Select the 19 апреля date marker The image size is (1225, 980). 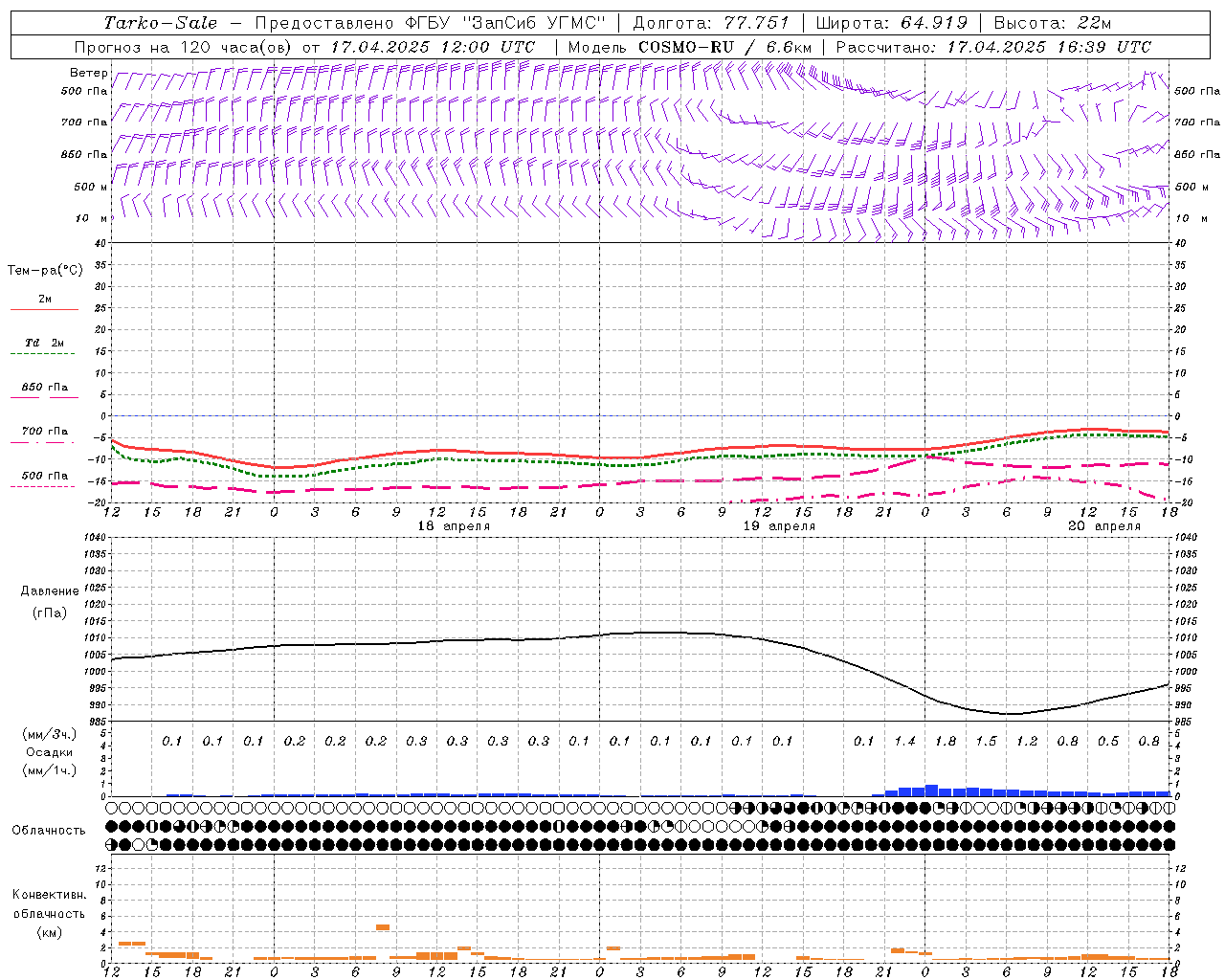point(779,526)
